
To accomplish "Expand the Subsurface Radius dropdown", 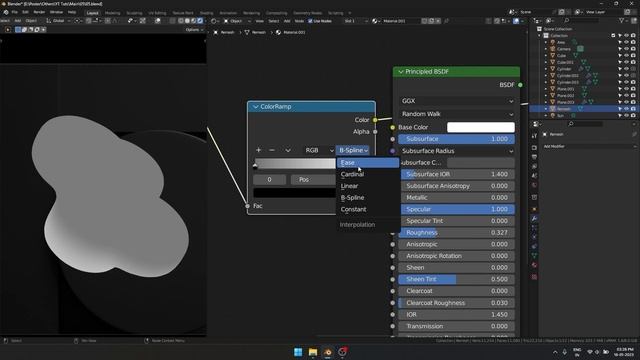I will 456,151.
